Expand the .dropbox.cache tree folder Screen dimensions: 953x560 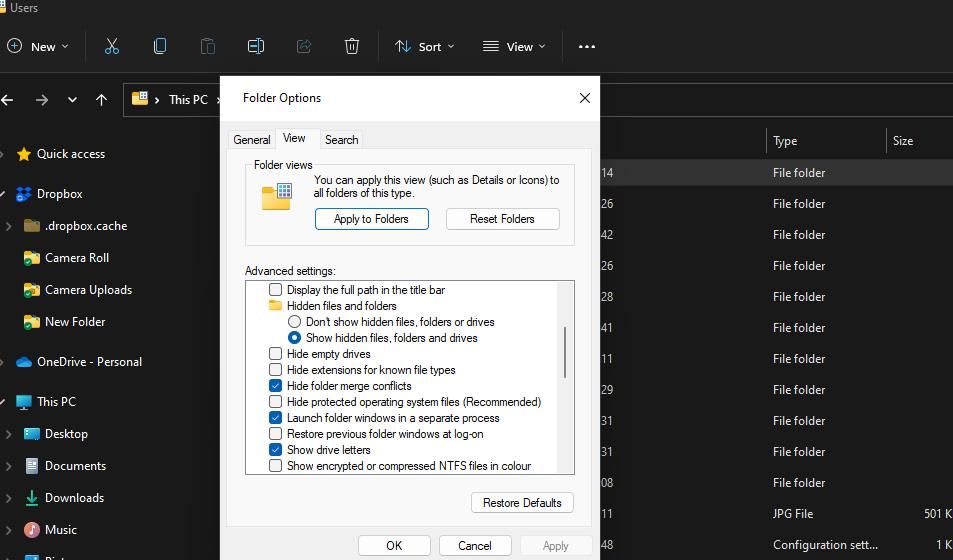click(9, 226)
